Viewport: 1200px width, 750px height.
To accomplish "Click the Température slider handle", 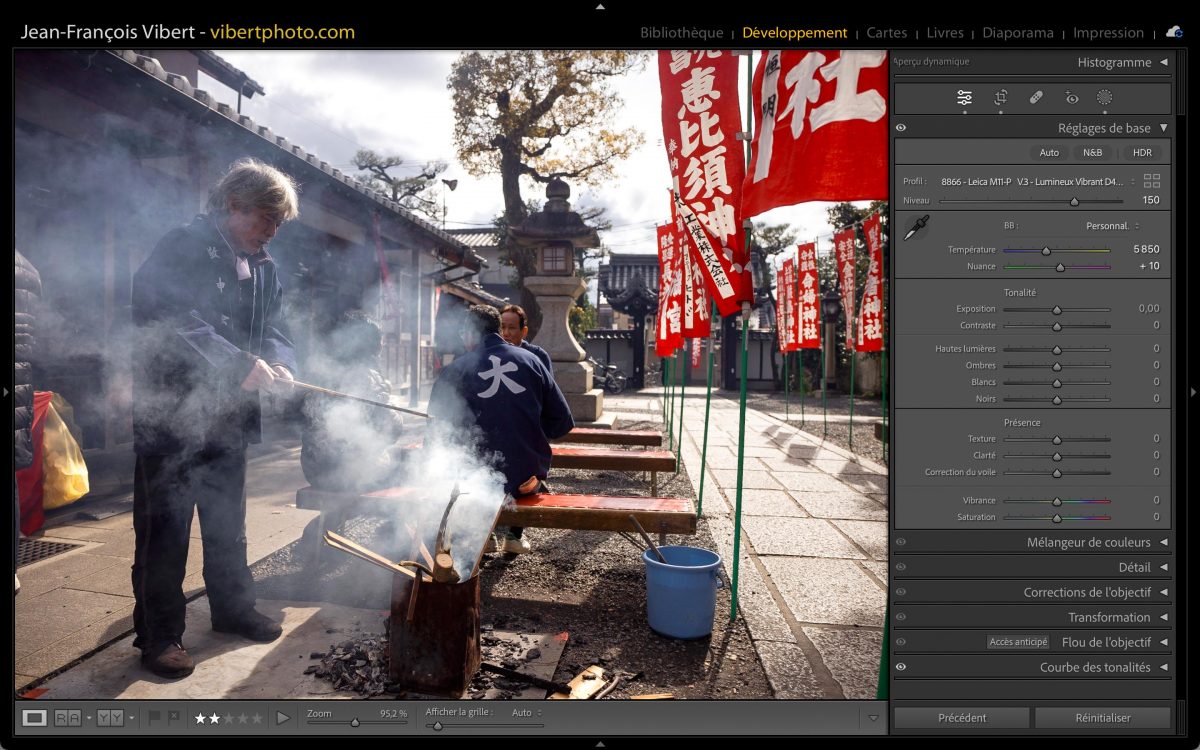I will [x=1046, y=250].
